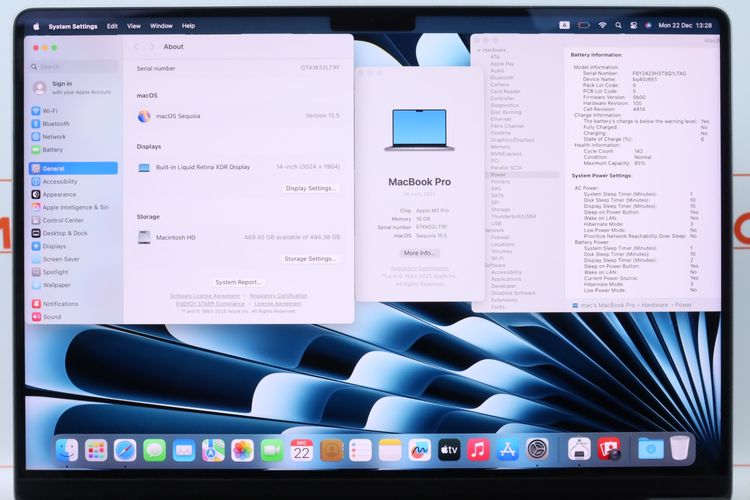The image size is (750, 500).
Task: Select Desktop & Dock in Settings sidebar
Action: 74,233
